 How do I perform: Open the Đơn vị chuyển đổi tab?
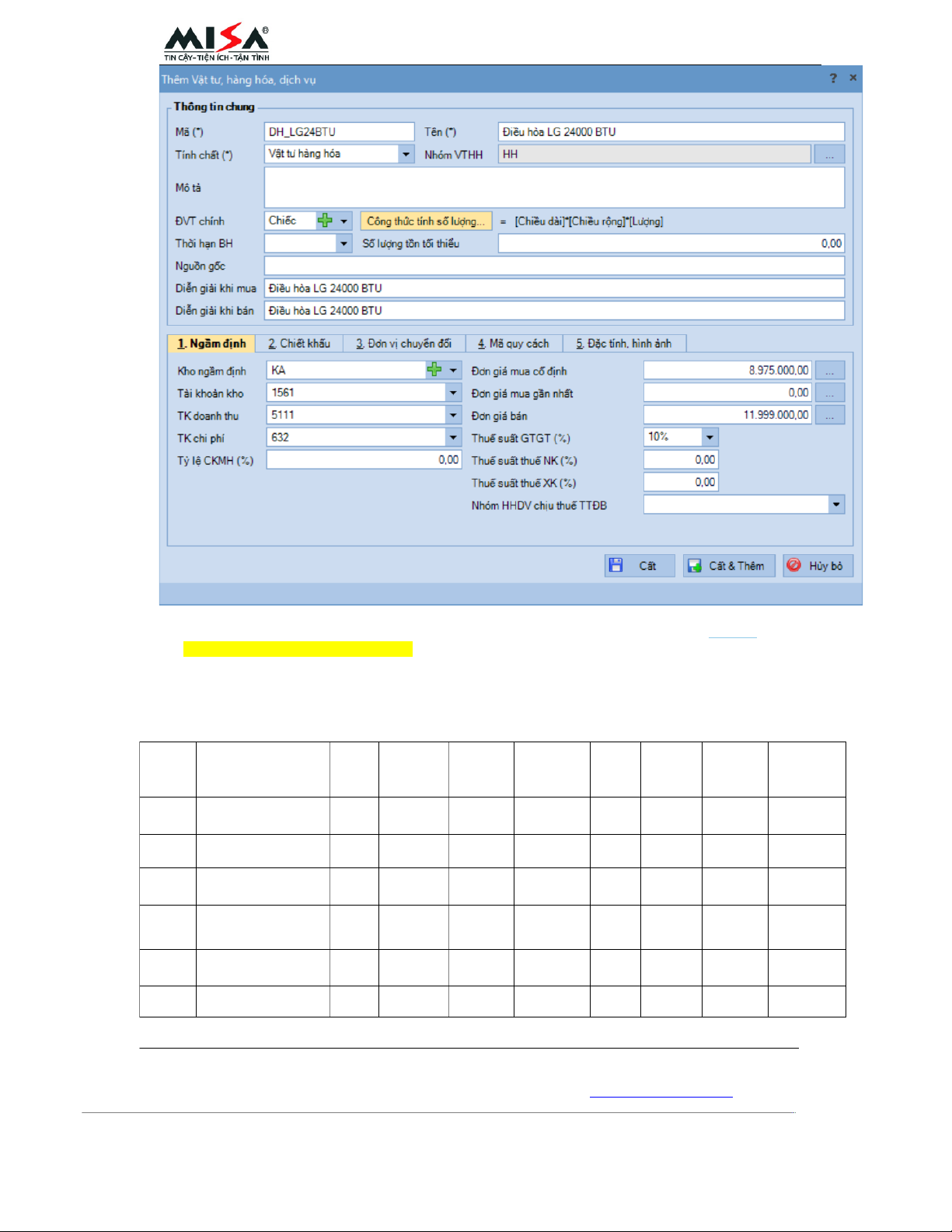point(403,344)
